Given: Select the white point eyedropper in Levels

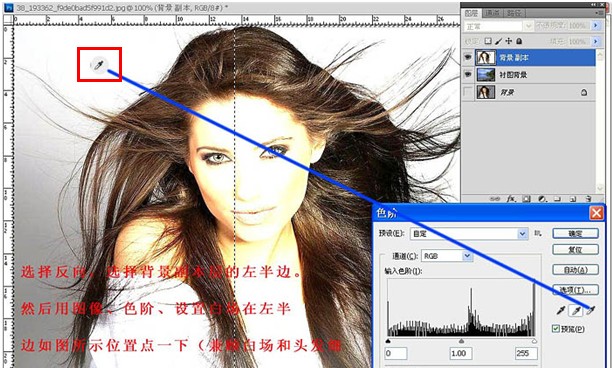Looking at the screenshot, I should click(x=591, y=311).
